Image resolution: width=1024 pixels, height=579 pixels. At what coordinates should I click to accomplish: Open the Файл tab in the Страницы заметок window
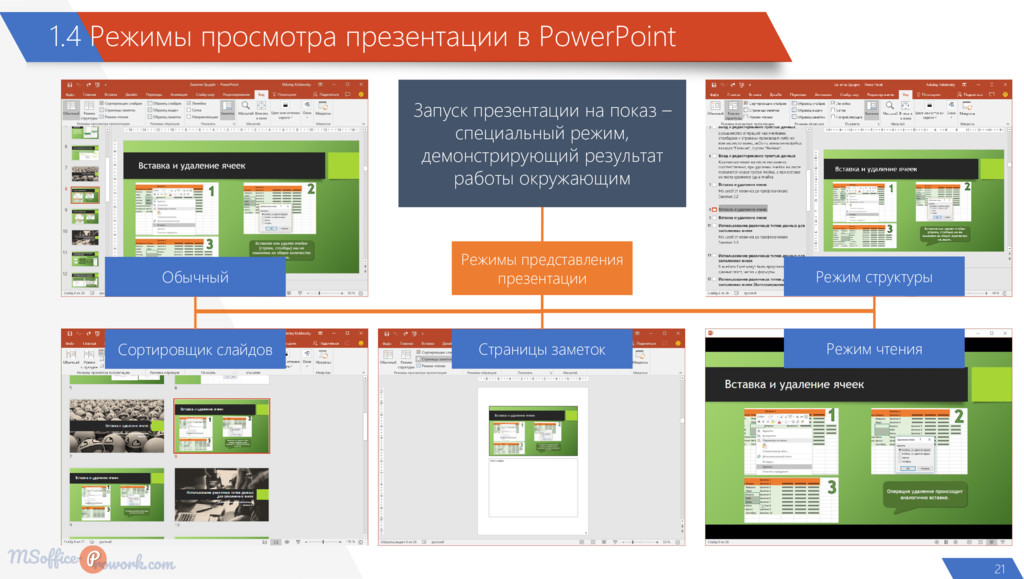pyautogui.click(x=387, y=343)
